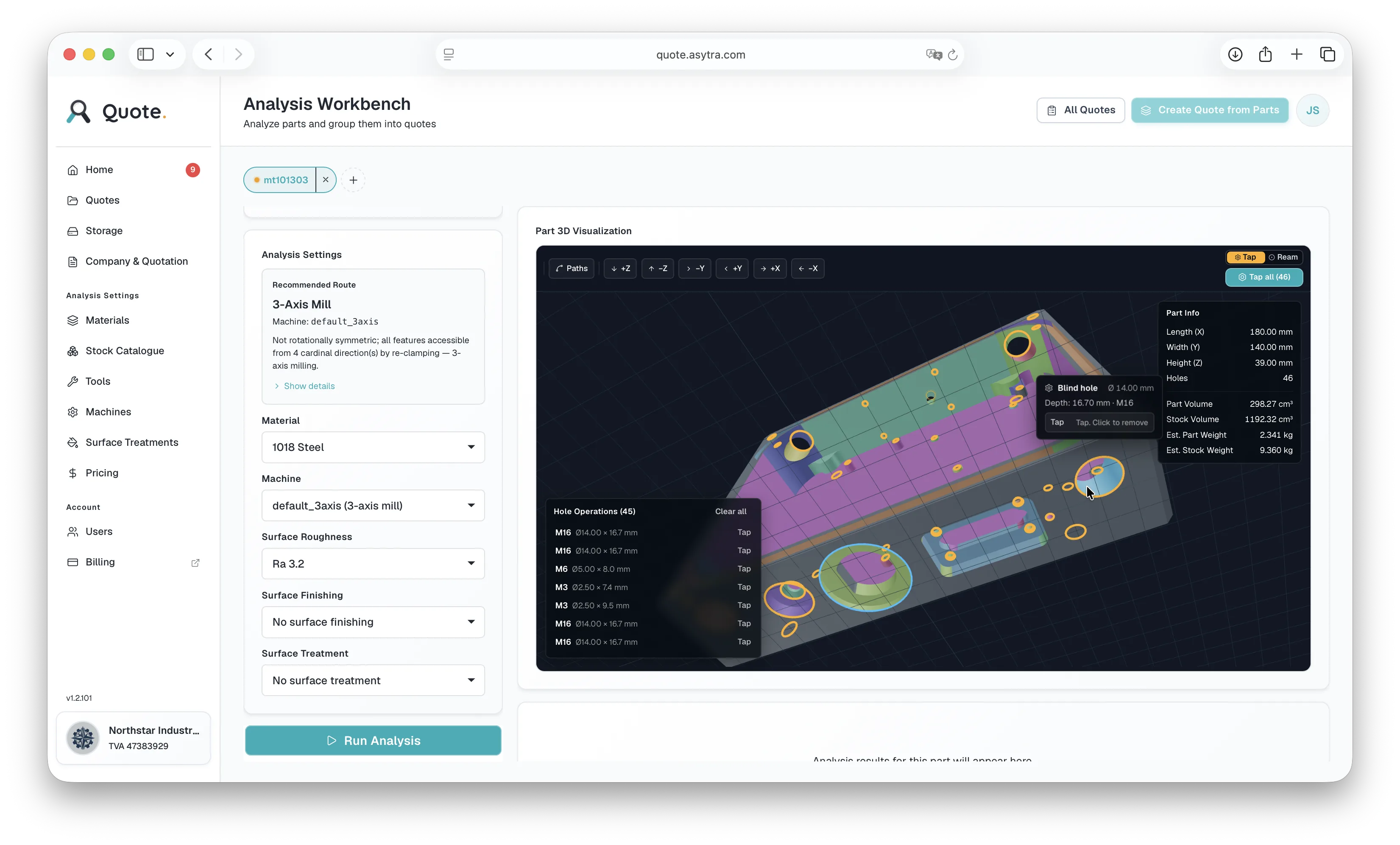Click the Home notification badge 9
This screenshot has width=1400, height=845.
click(192, 169)
